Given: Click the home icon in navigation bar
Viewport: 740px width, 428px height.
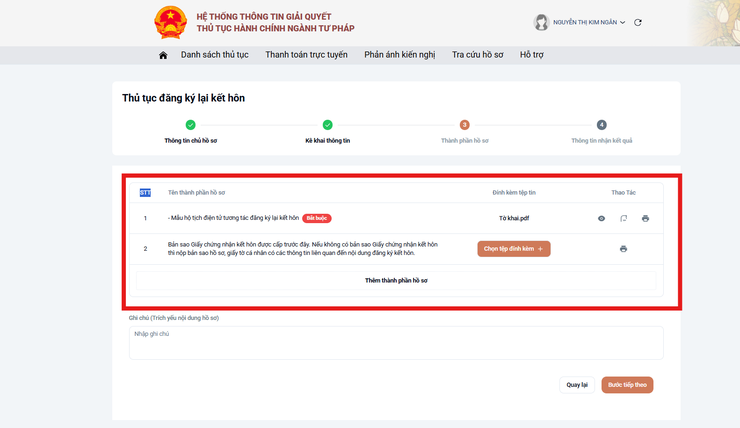Looking at the screenshot, I should (163, 55).
